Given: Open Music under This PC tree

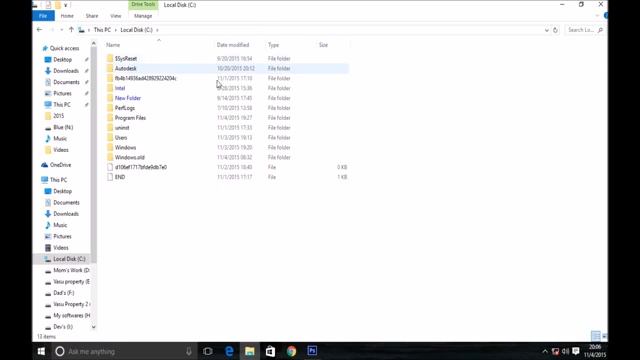Looking at the screenshot, I should [x=60, y=225].
